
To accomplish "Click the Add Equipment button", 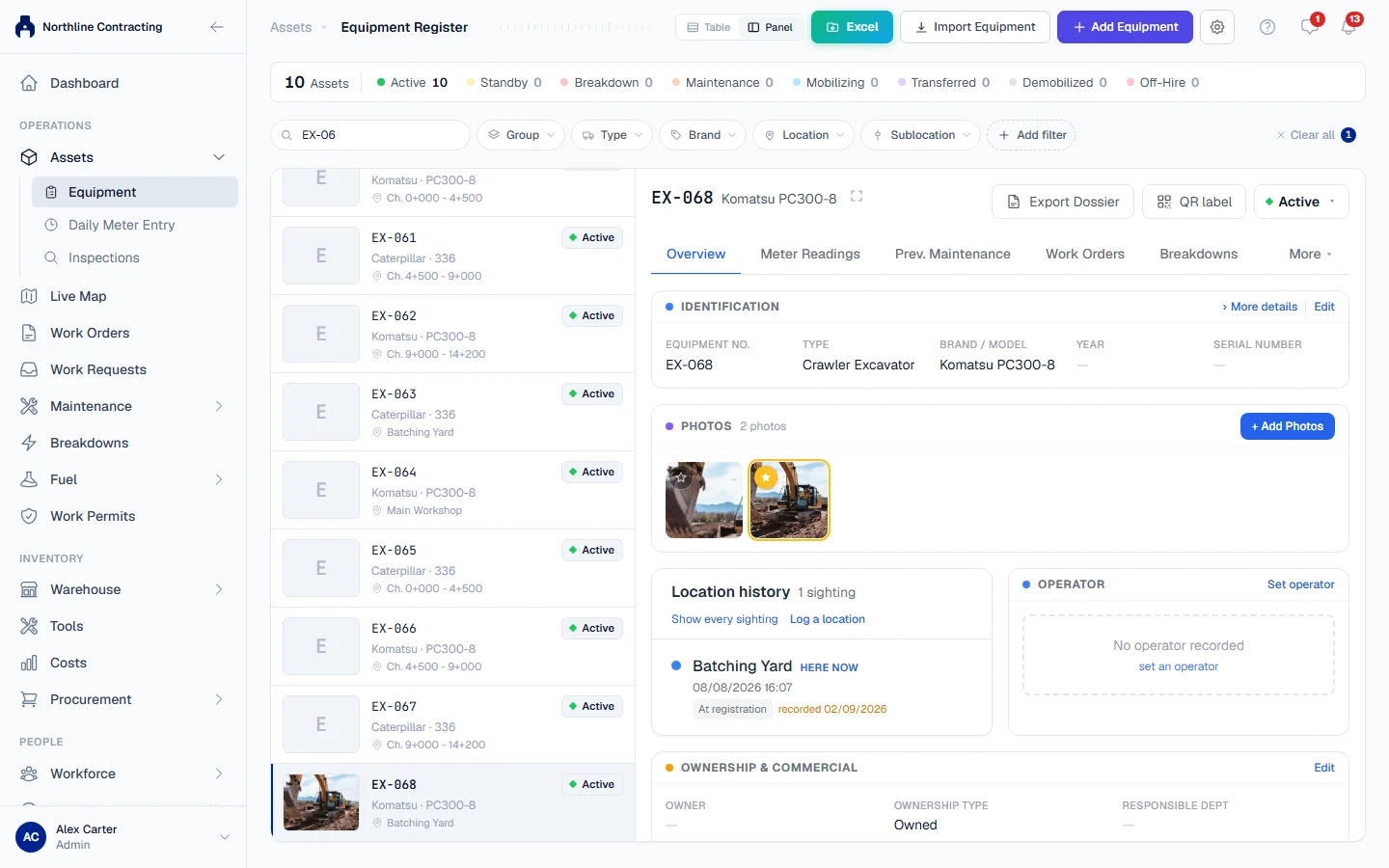I will (1125, 27).
